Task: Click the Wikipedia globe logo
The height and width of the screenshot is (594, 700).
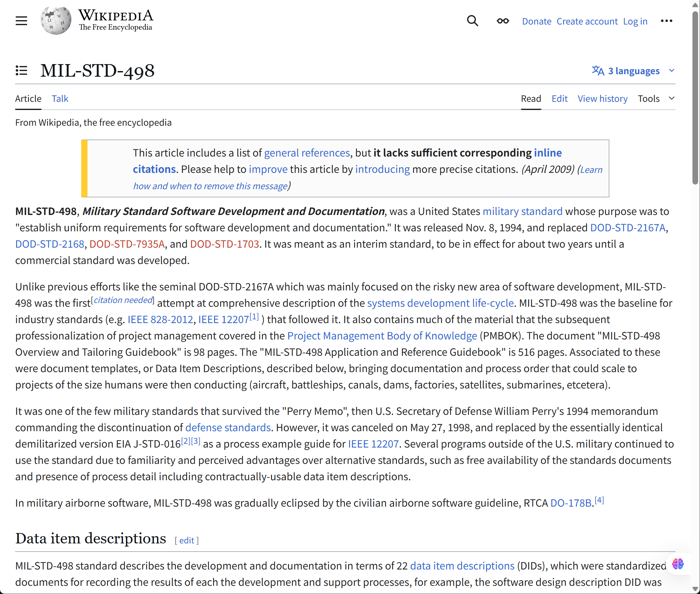Action: click(x=56, y=21)
